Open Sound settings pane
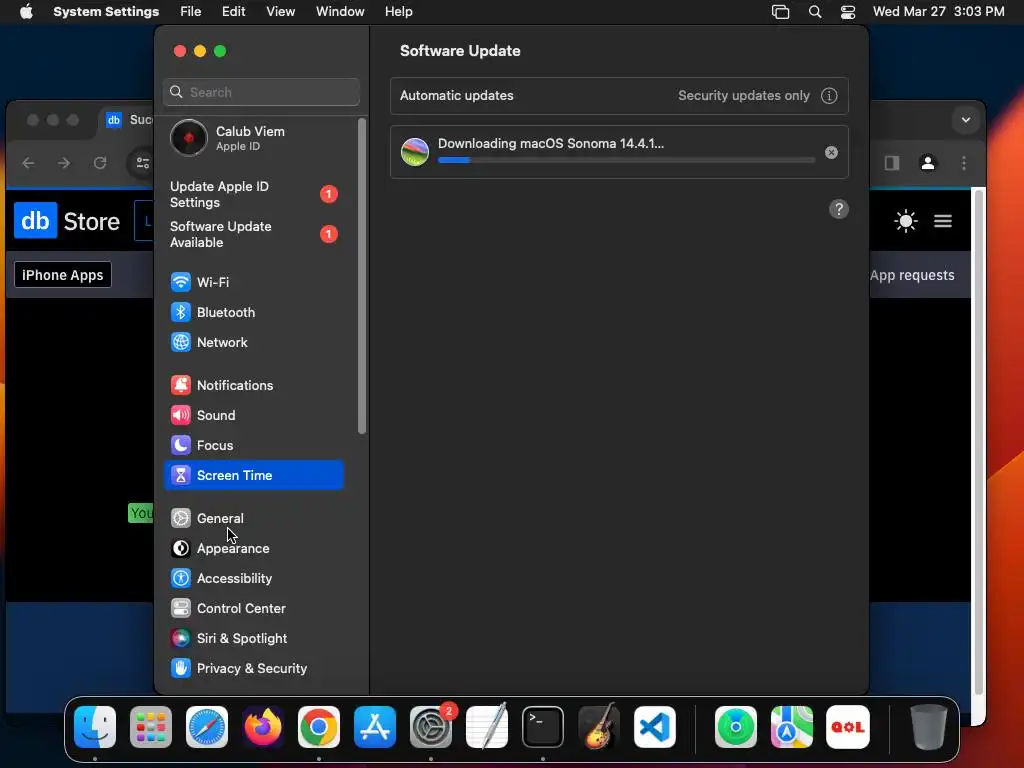Screen dimensions: 1024x768 click(x=253, y=415)
